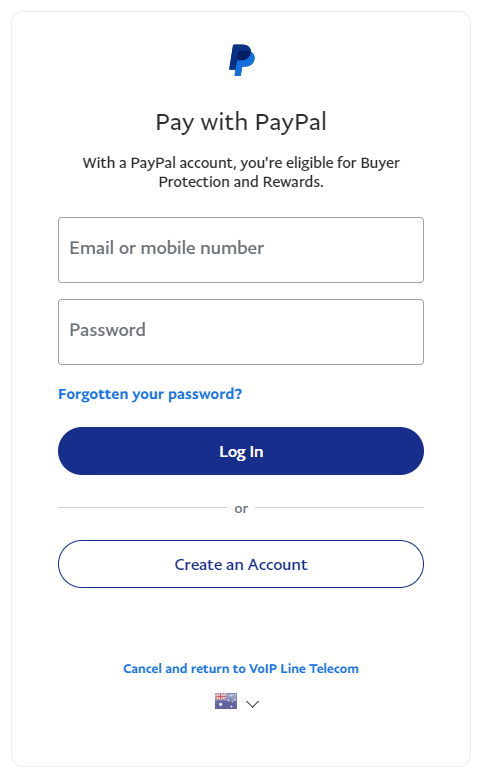487x775 pixels.
Task: Click the PayPal logo icon
Action: (x=241, y=60)
